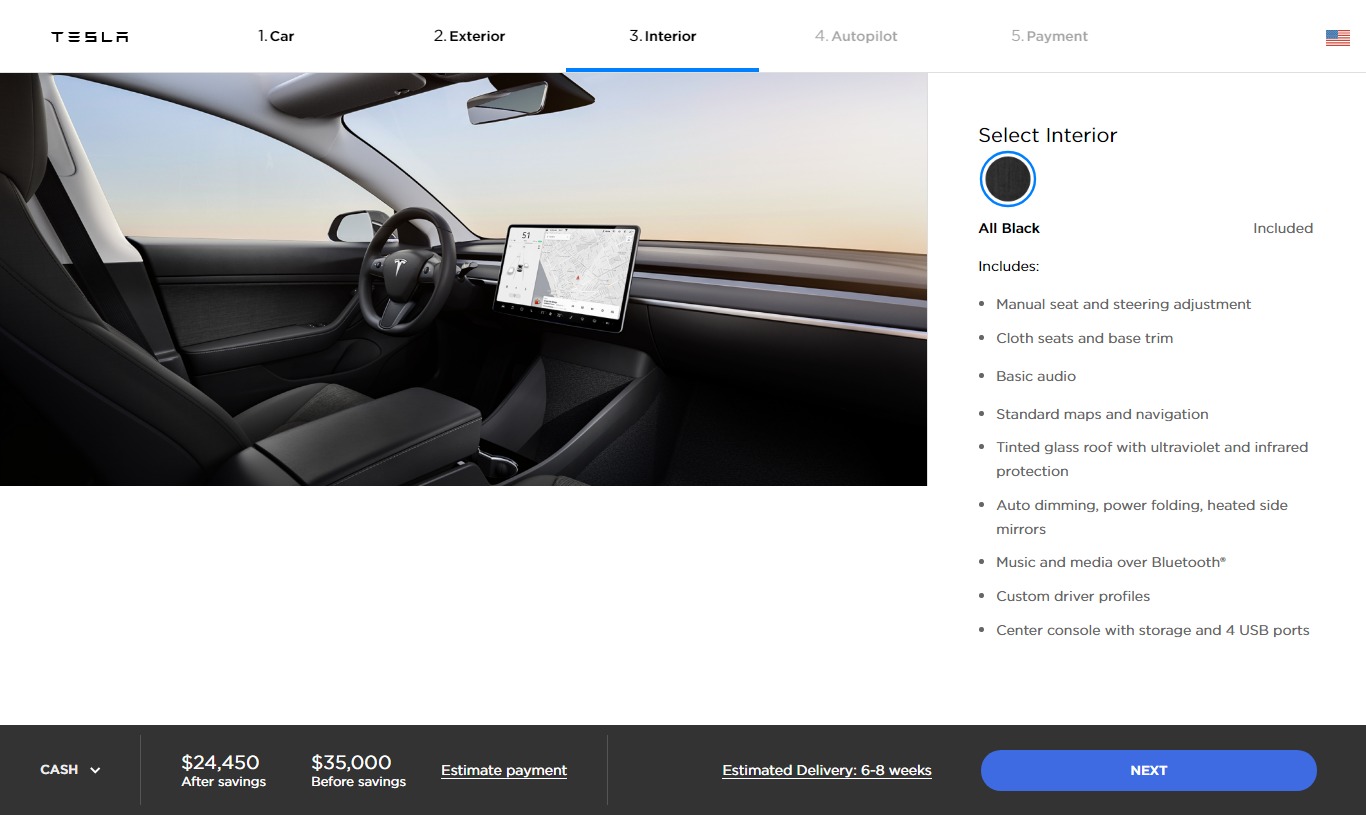Click the Included price text
This screenshot has height=815, width=1366.
(x=1283, y=228)
